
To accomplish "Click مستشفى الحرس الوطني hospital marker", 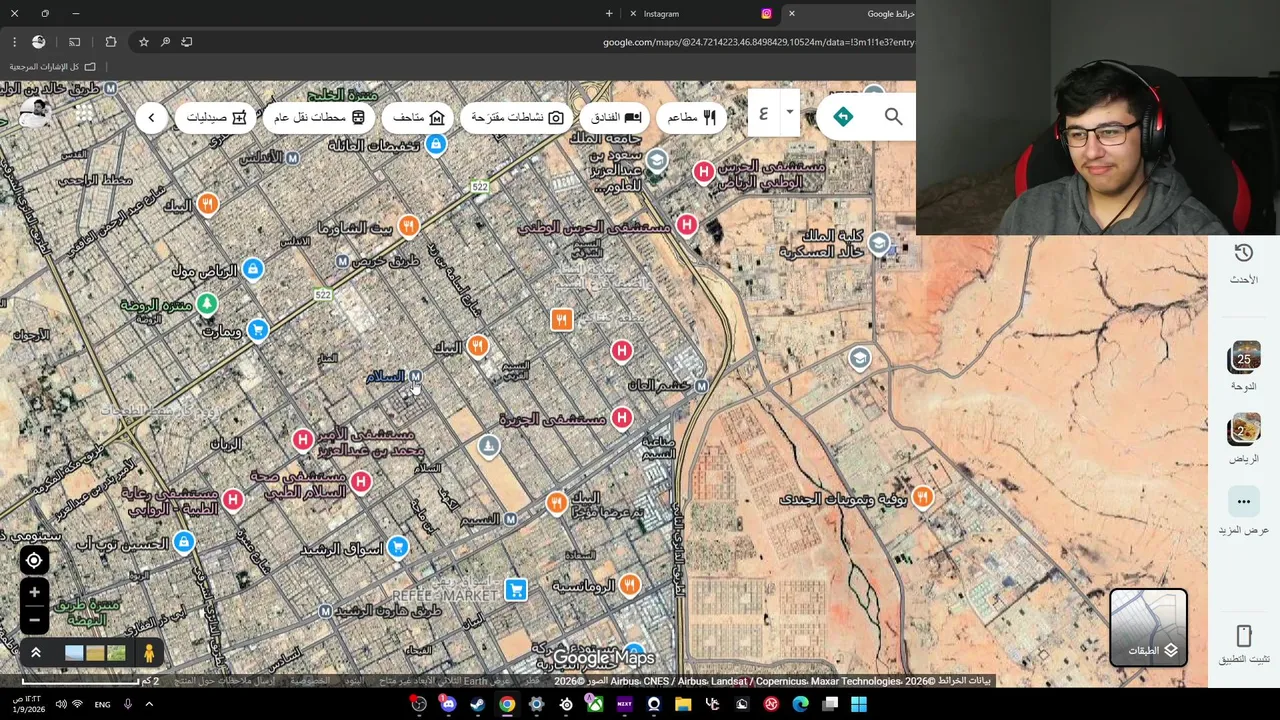I will coord(686,225).
